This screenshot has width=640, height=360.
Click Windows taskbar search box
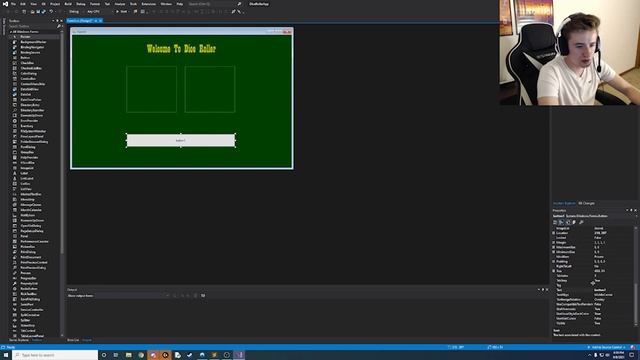click(x=55, y=355)
